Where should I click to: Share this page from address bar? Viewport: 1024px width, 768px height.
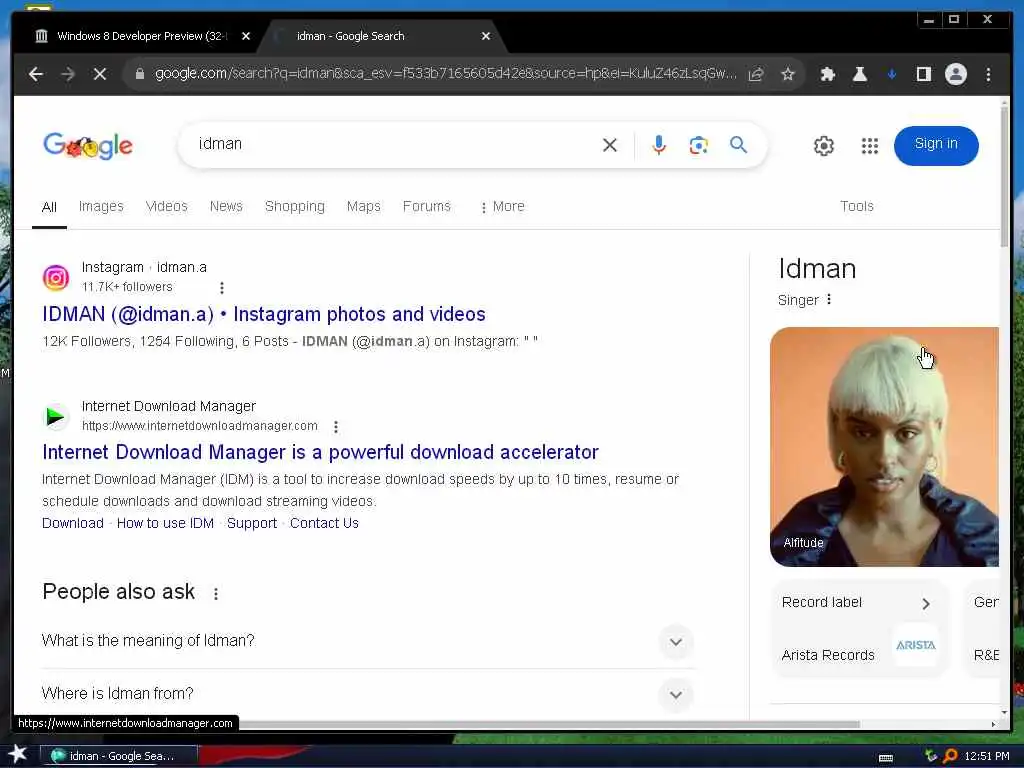756,74
